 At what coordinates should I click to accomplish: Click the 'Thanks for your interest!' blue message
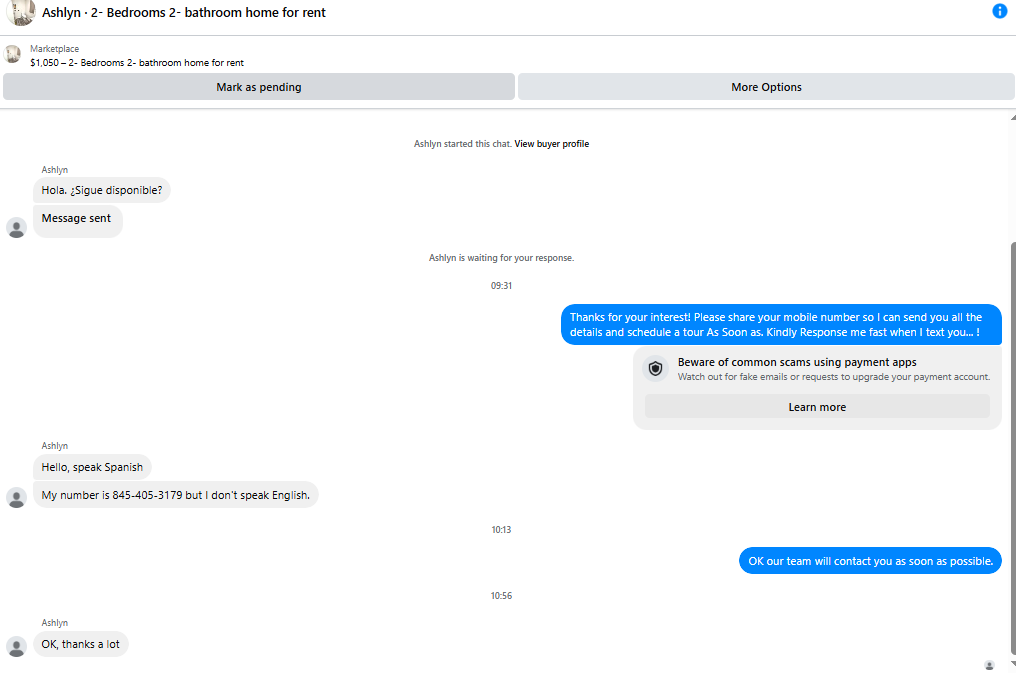781,325
